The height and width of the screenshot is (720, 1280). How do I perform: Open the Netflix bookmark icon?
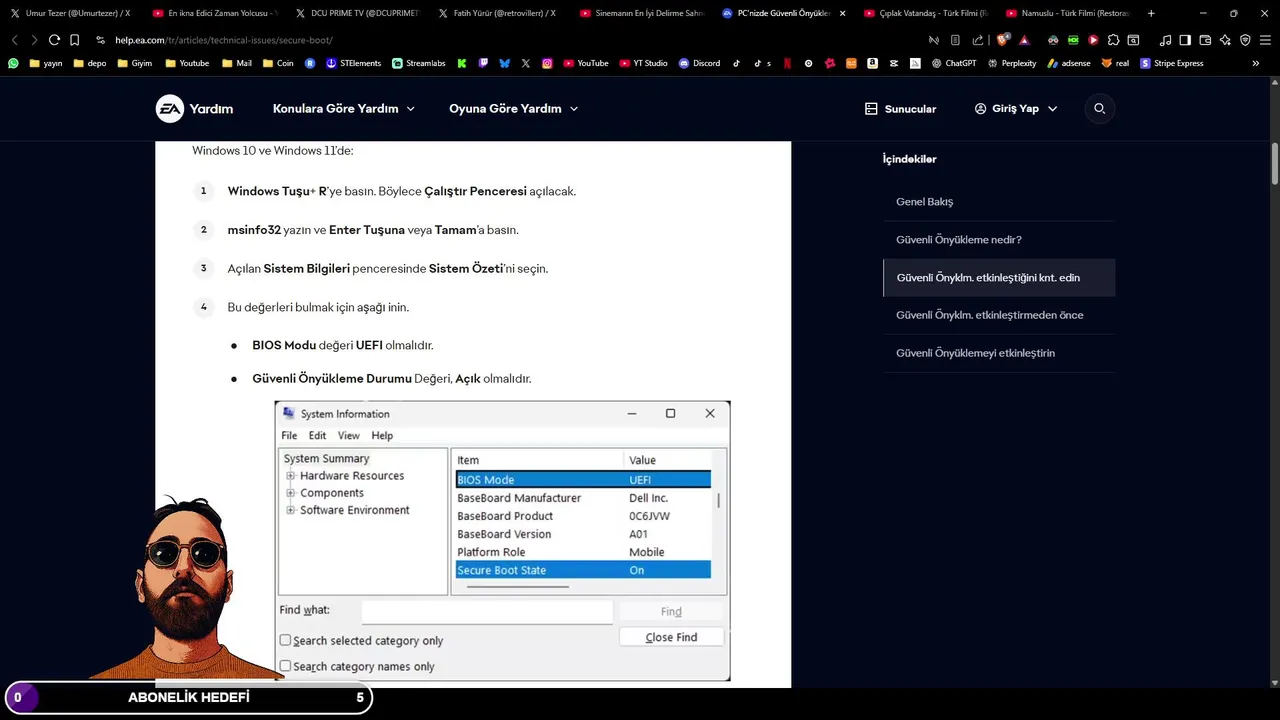(787, 63)
